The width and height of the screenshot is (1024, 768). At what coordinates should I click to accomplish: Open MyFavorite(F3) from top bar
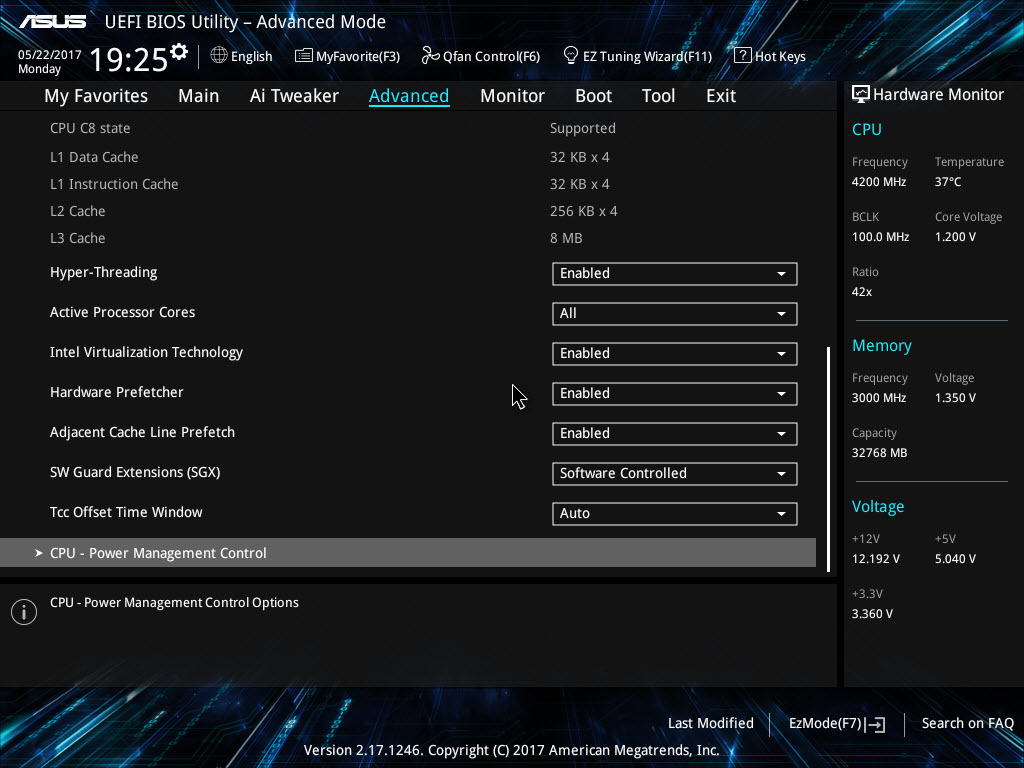tap(358, 56)
